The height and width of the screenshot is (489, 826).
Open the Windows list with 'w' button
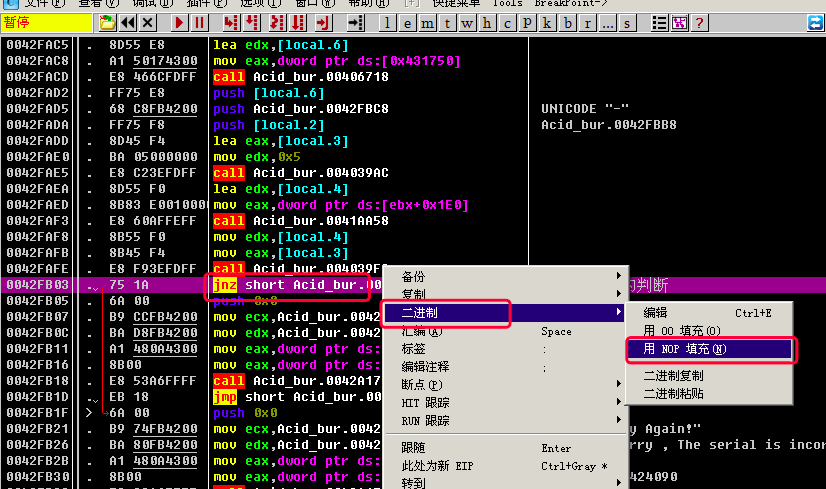click(x=468, y=23)
